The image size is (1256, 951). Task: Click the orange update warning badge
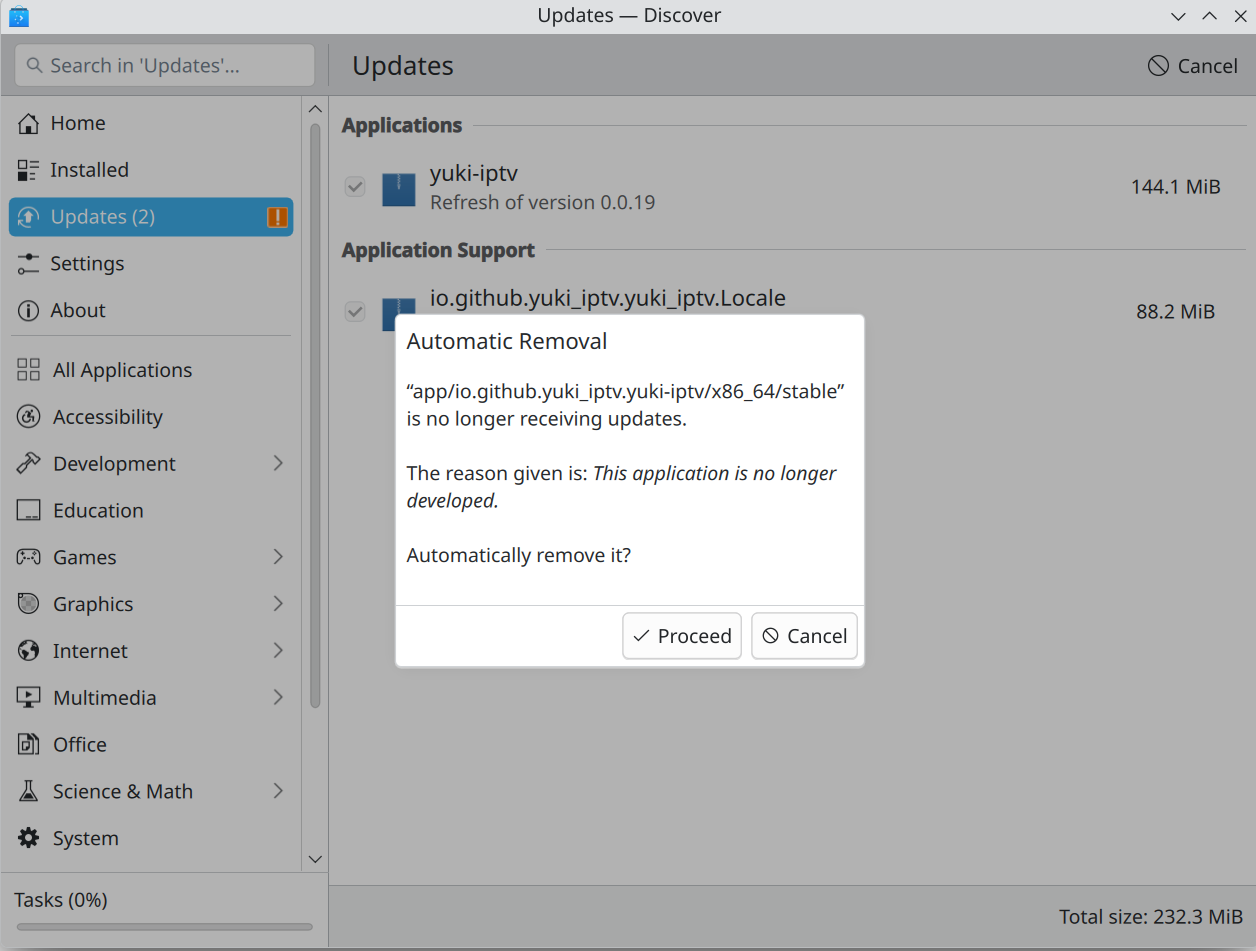click(277, 217)
